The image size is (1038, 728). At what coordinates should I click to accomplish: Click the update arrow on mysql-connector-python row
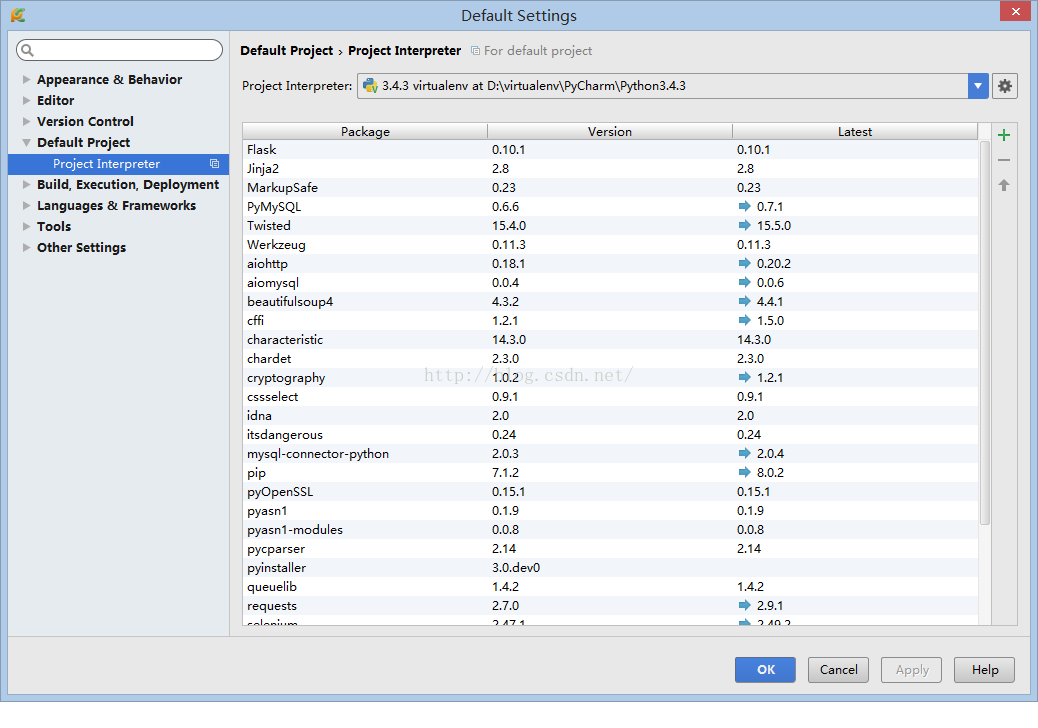[x=744, y=453]
